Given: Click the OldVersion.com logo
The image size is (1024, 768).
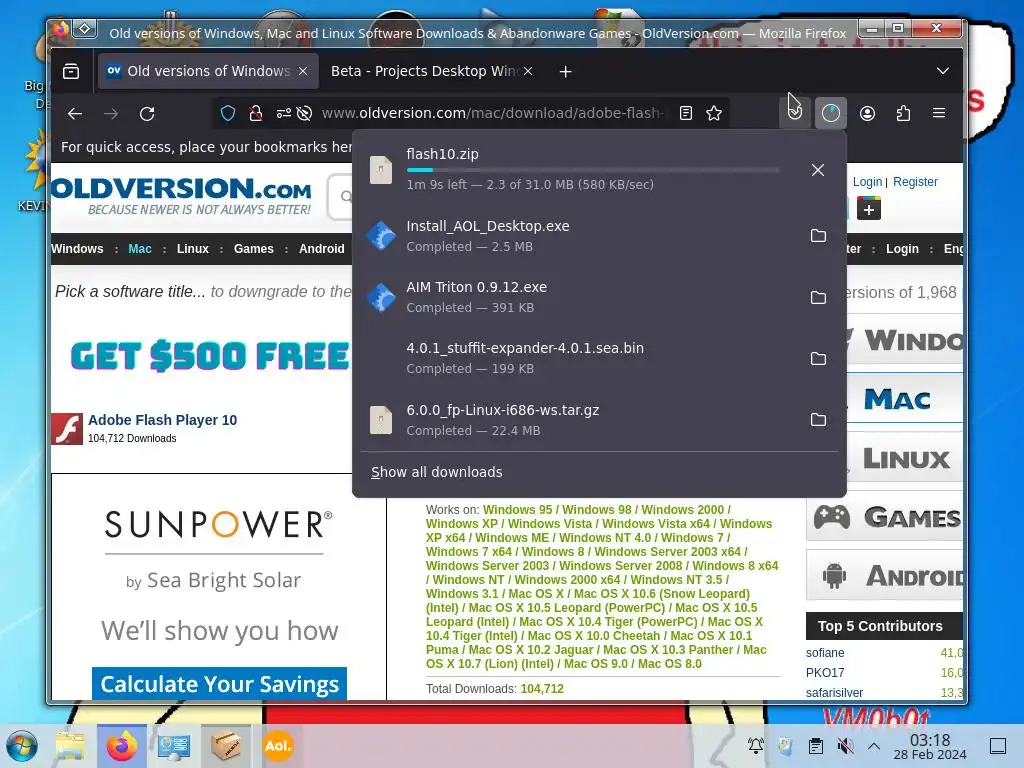Looking at the screenshot, I should click(x=182, y=195).
